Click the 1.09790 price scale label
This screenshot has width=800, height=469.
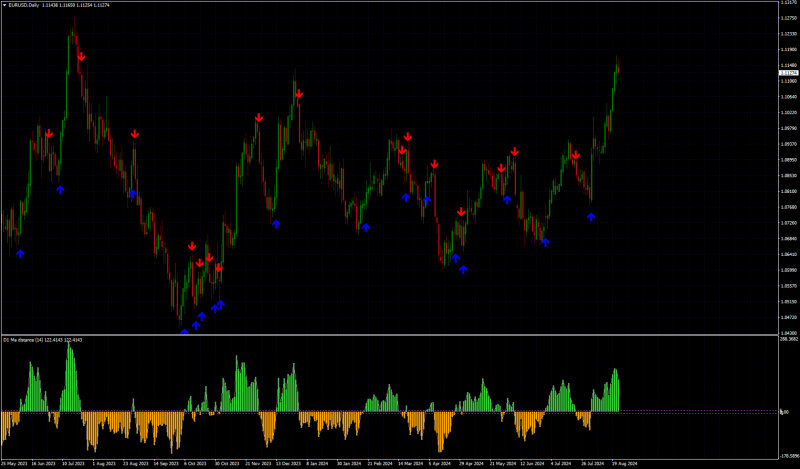coord(788,128)
